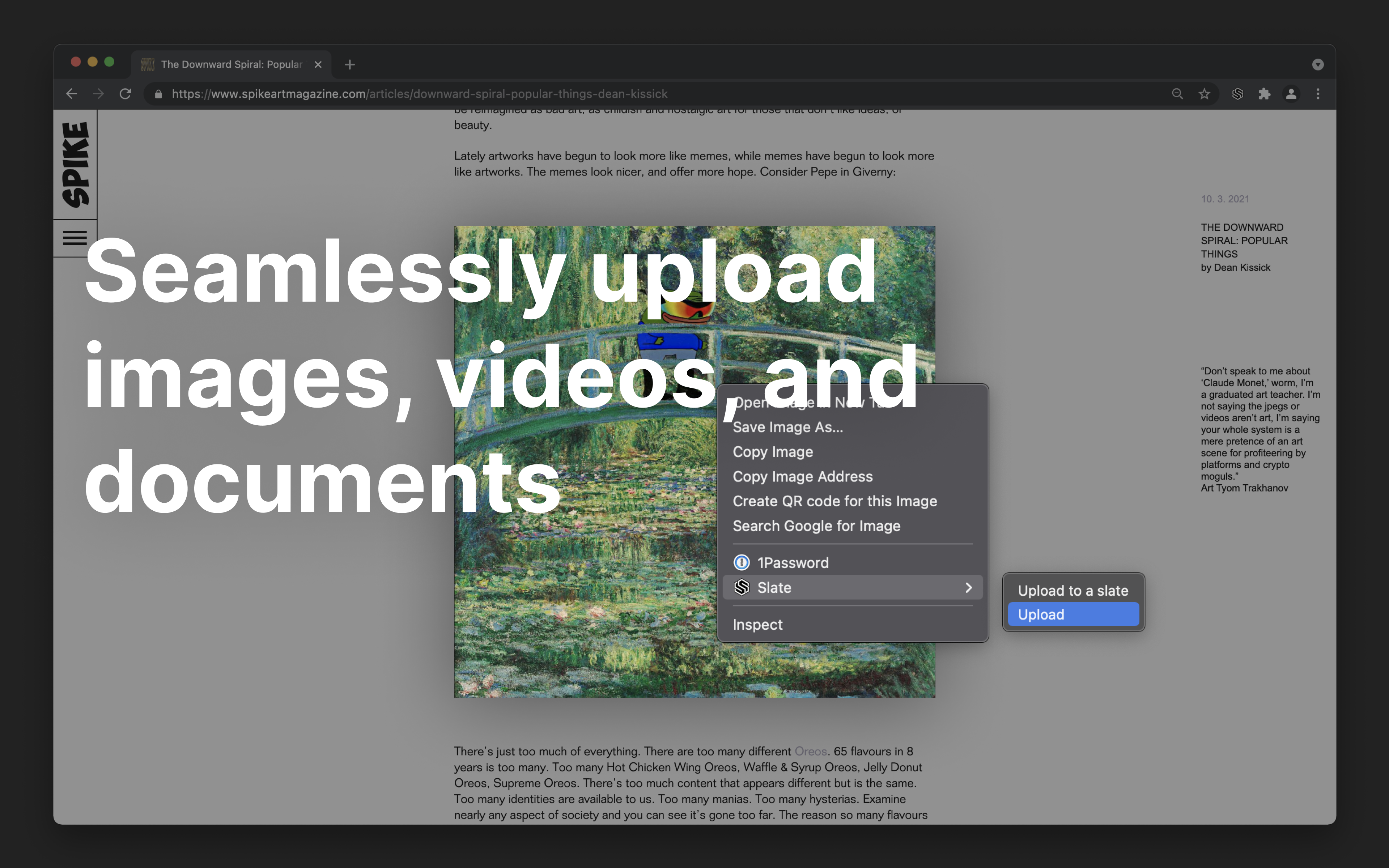Open the 1Password context menu entry

853,563
